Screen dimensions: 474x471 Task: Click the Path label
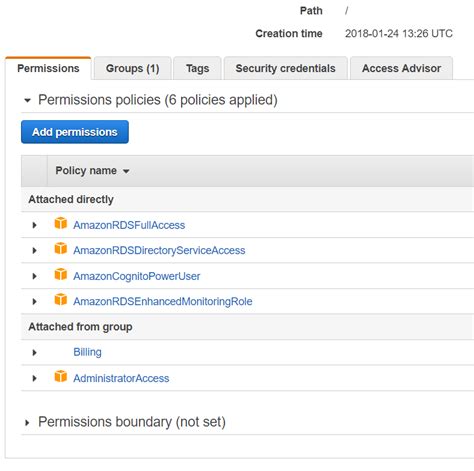coord(311,11)
